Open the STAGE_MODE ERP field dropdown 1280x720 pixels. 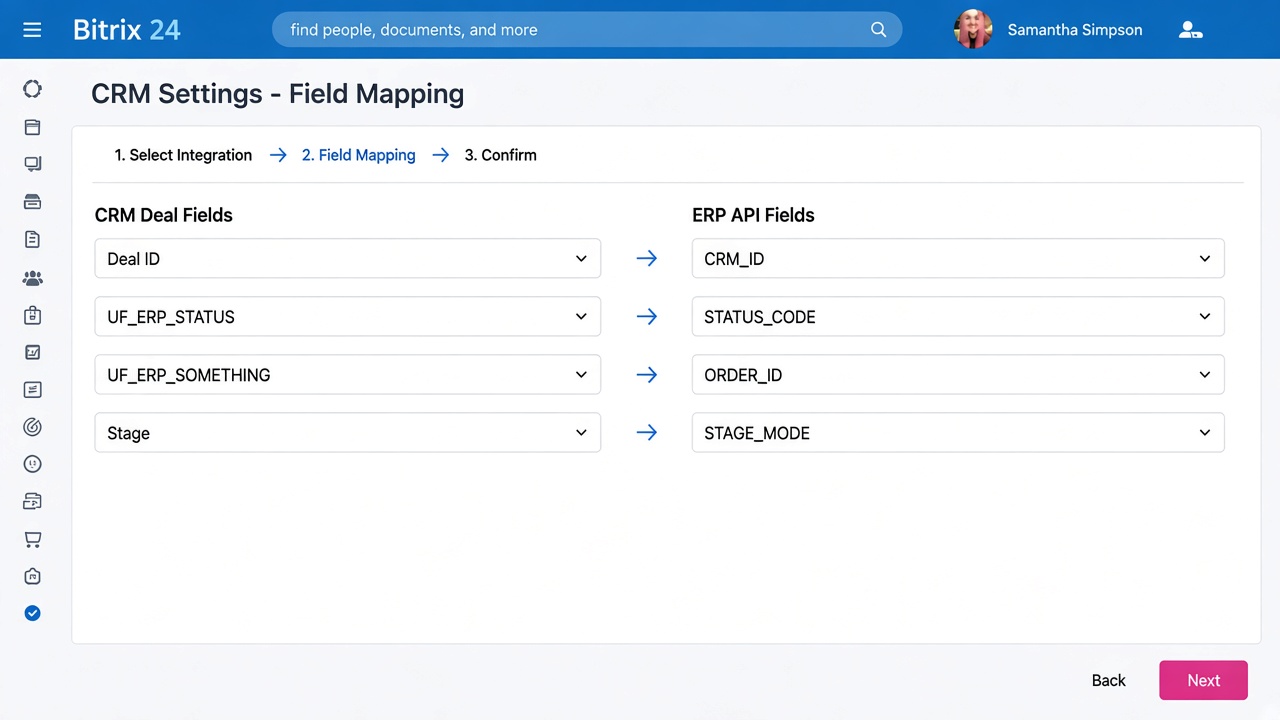[958, 433]
